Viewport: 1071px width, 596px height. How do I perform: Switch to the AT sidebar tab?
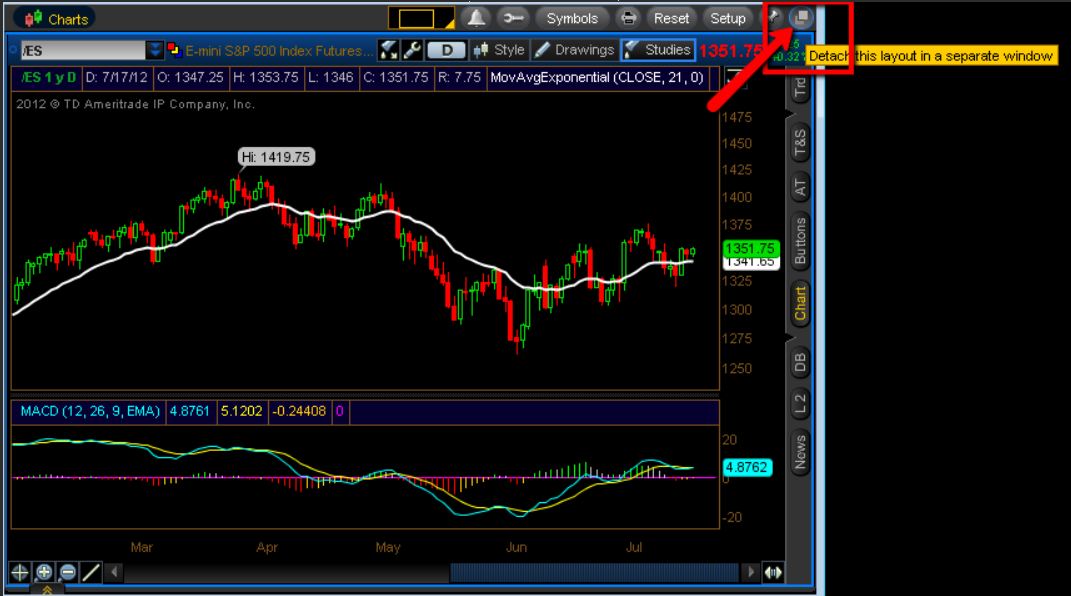tap(800, 187)
